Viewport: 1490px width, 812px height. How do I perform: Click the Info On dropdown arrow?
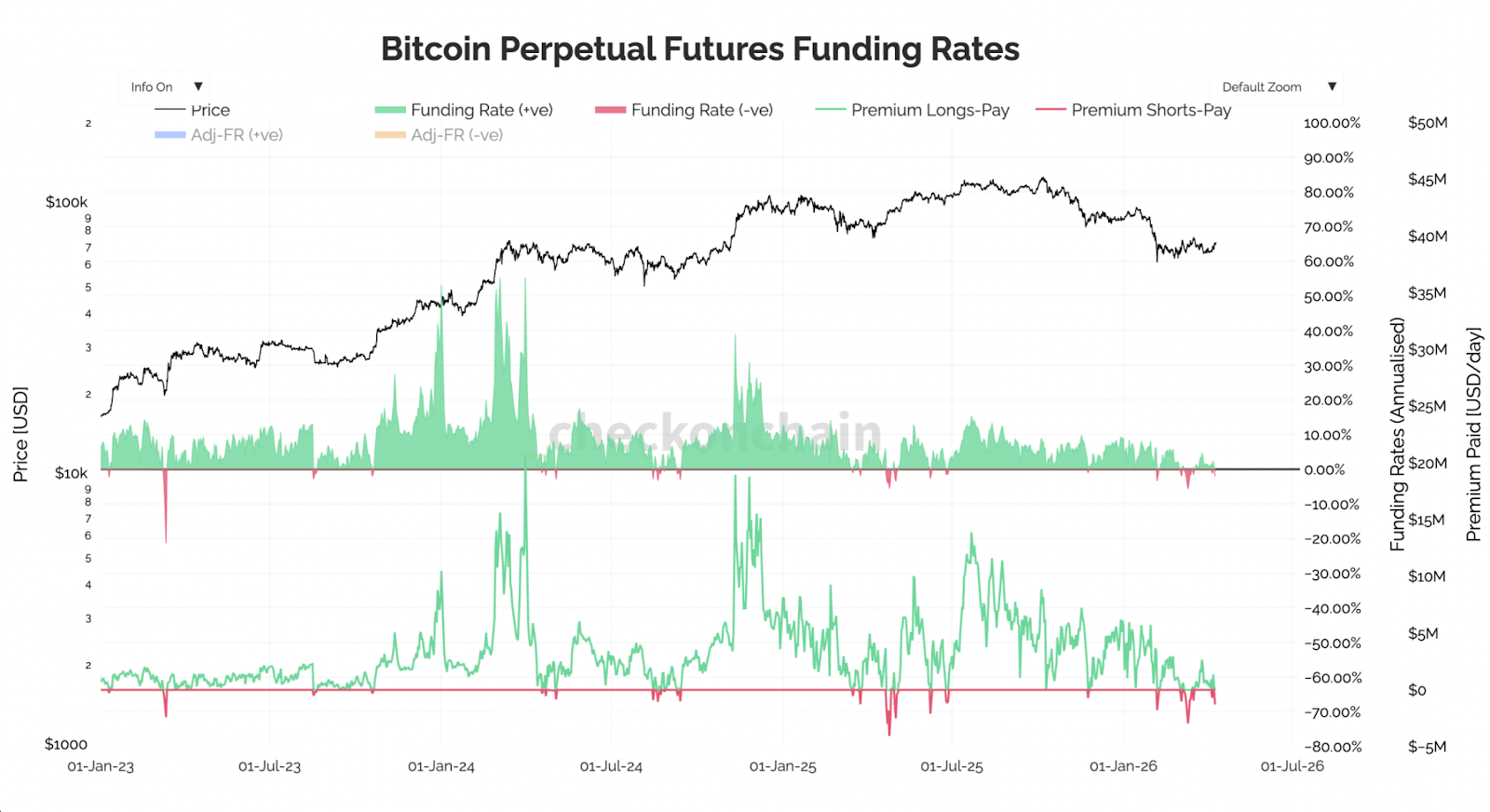pos(197,86)
